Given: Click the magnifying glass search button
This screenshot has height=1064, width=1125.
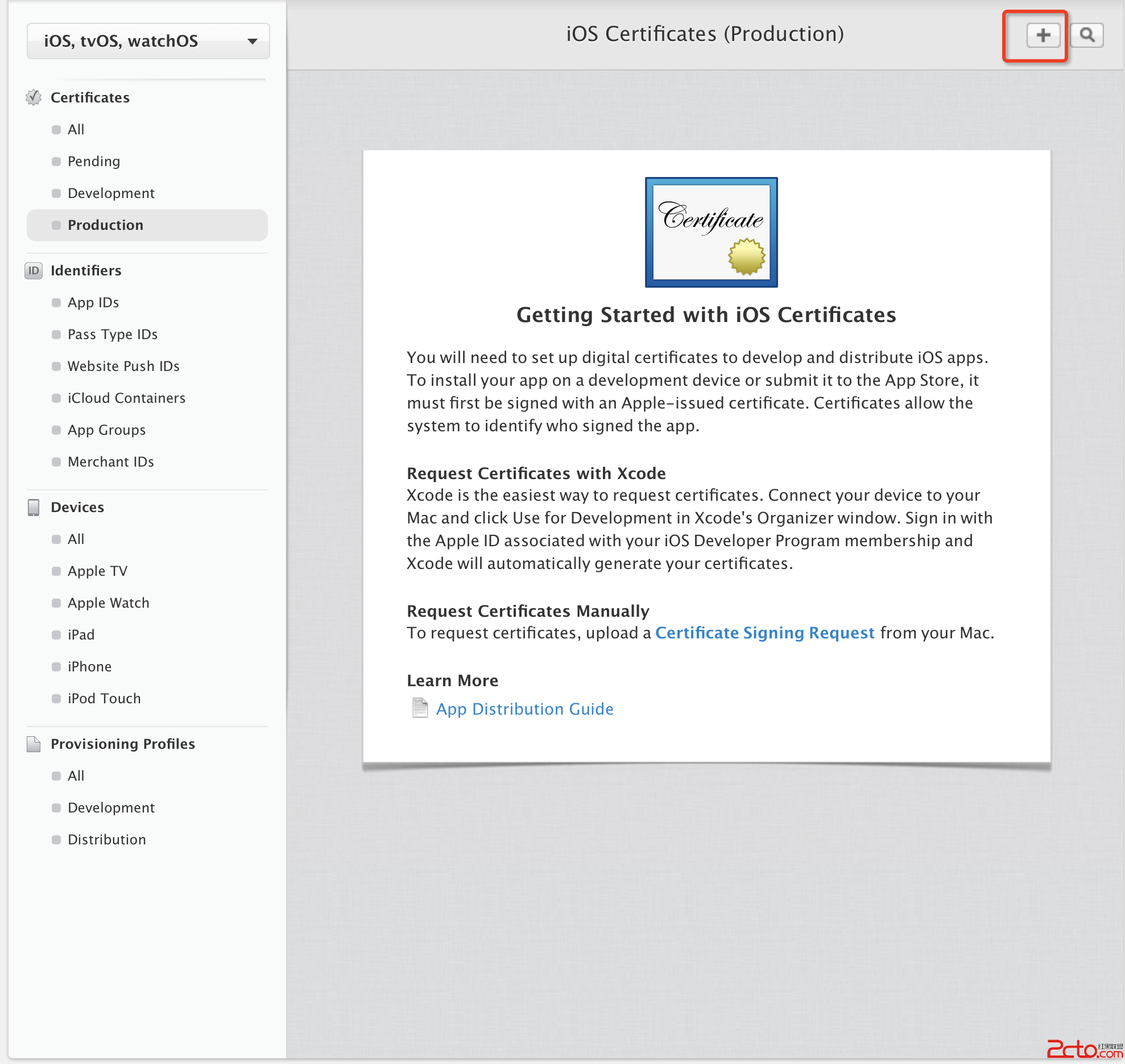Looking at the screenshot, I should click(1087, 35).
